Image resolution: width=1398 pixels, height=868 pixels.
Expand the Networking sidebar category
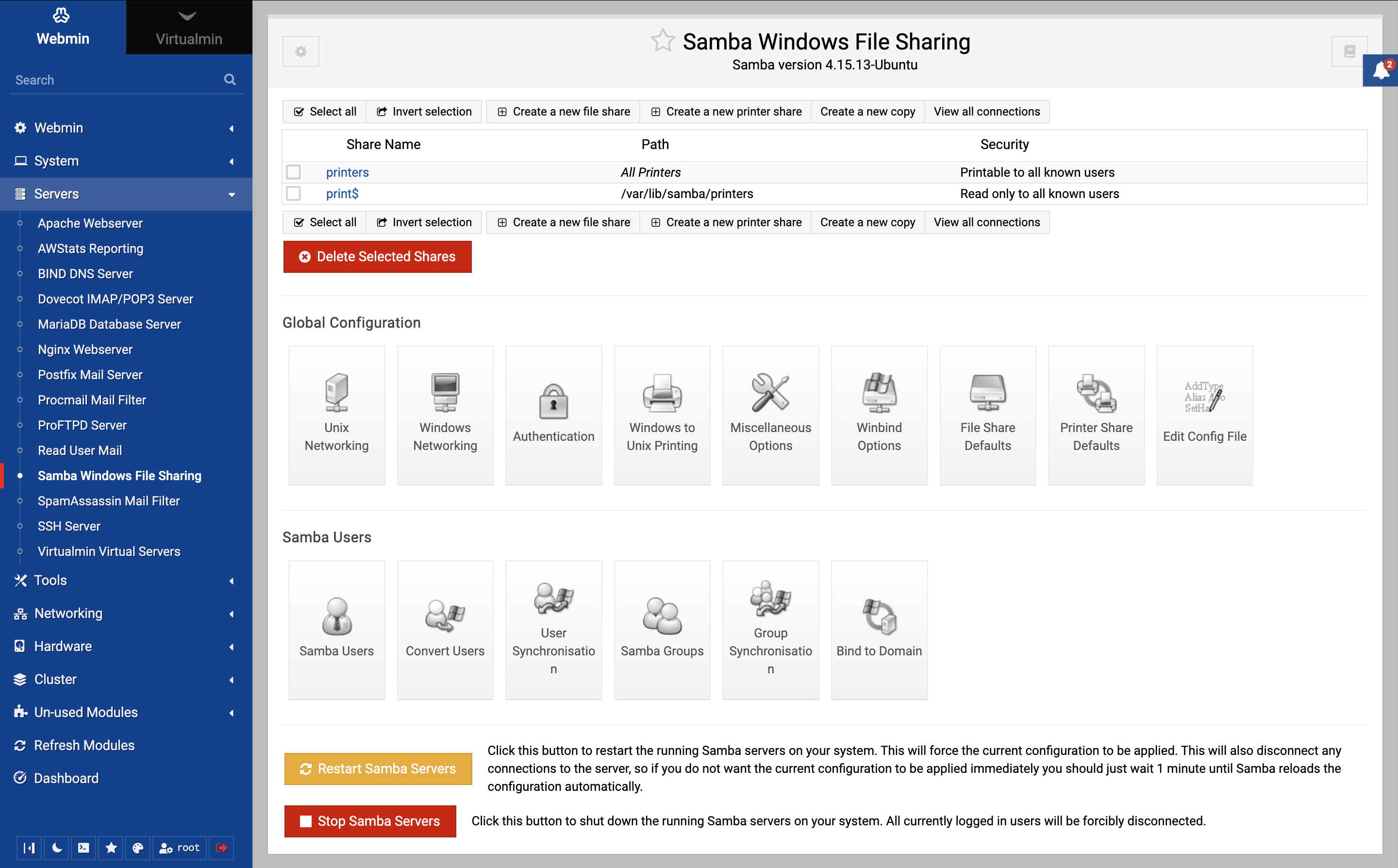(126, 613)
